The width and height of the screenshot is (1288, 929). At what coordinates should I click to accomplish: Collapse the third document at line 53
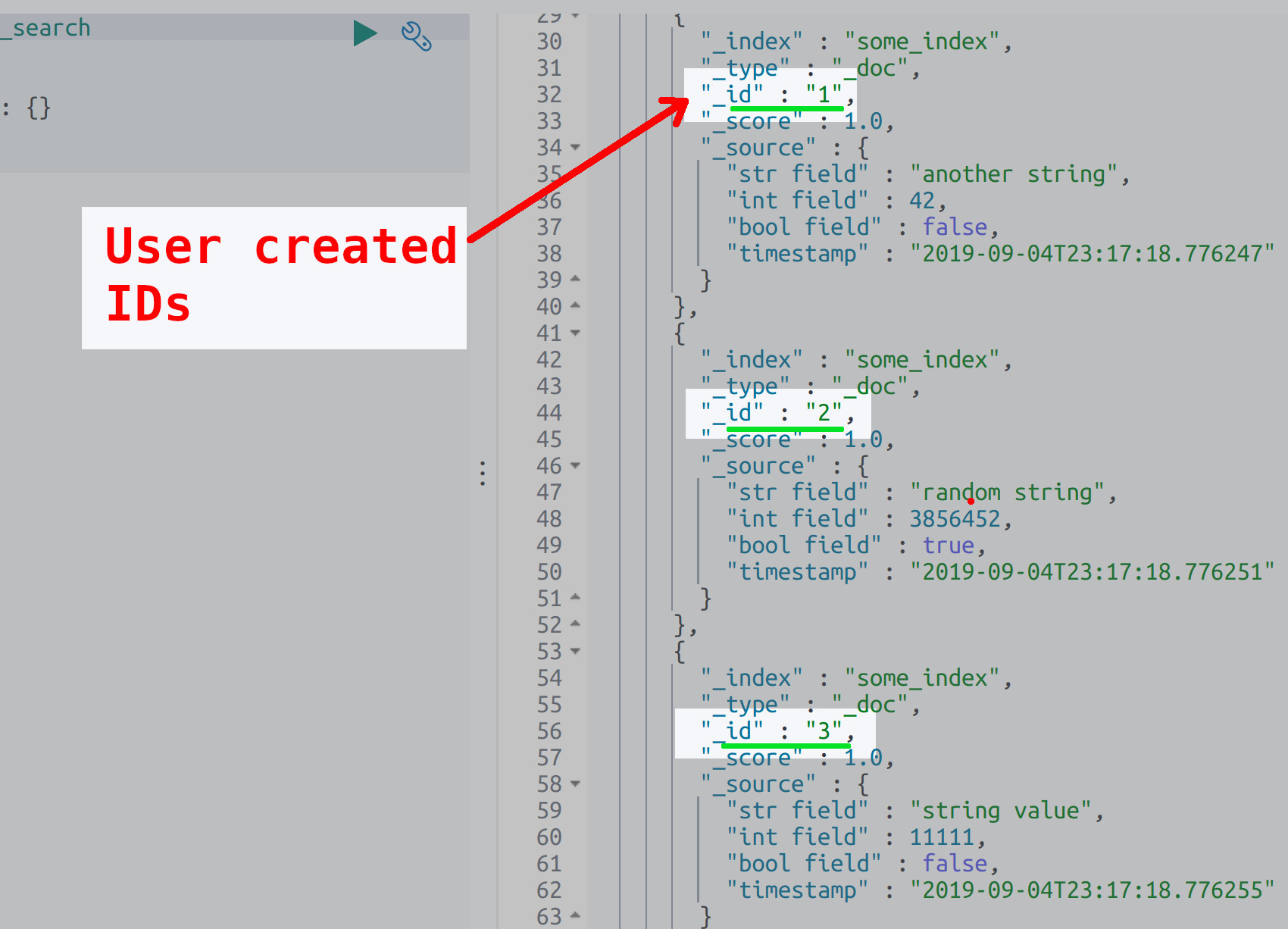tap(575, 651)
